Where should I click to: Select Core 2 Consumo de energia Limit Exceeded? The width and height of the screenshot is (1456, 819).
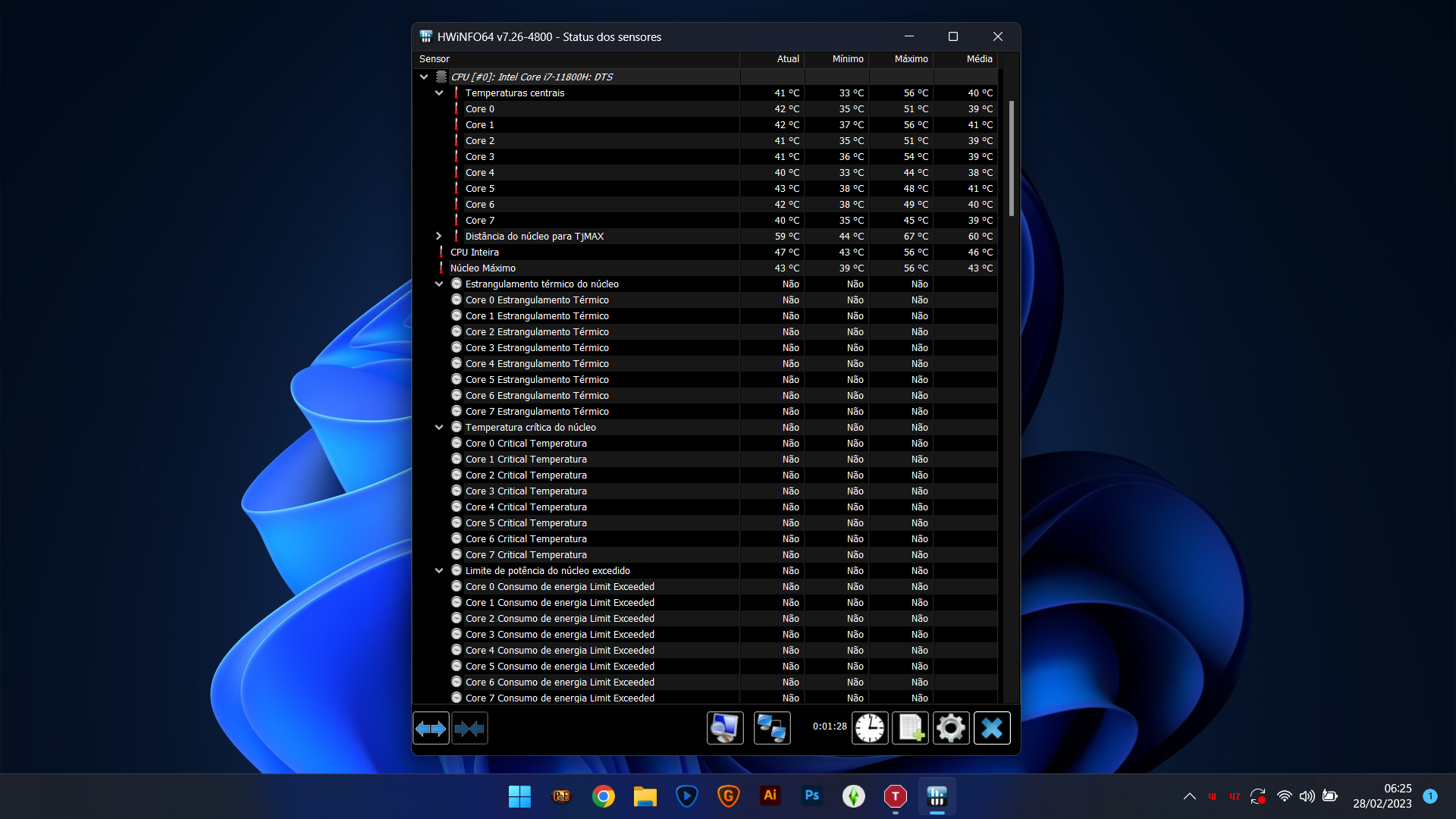705,618
